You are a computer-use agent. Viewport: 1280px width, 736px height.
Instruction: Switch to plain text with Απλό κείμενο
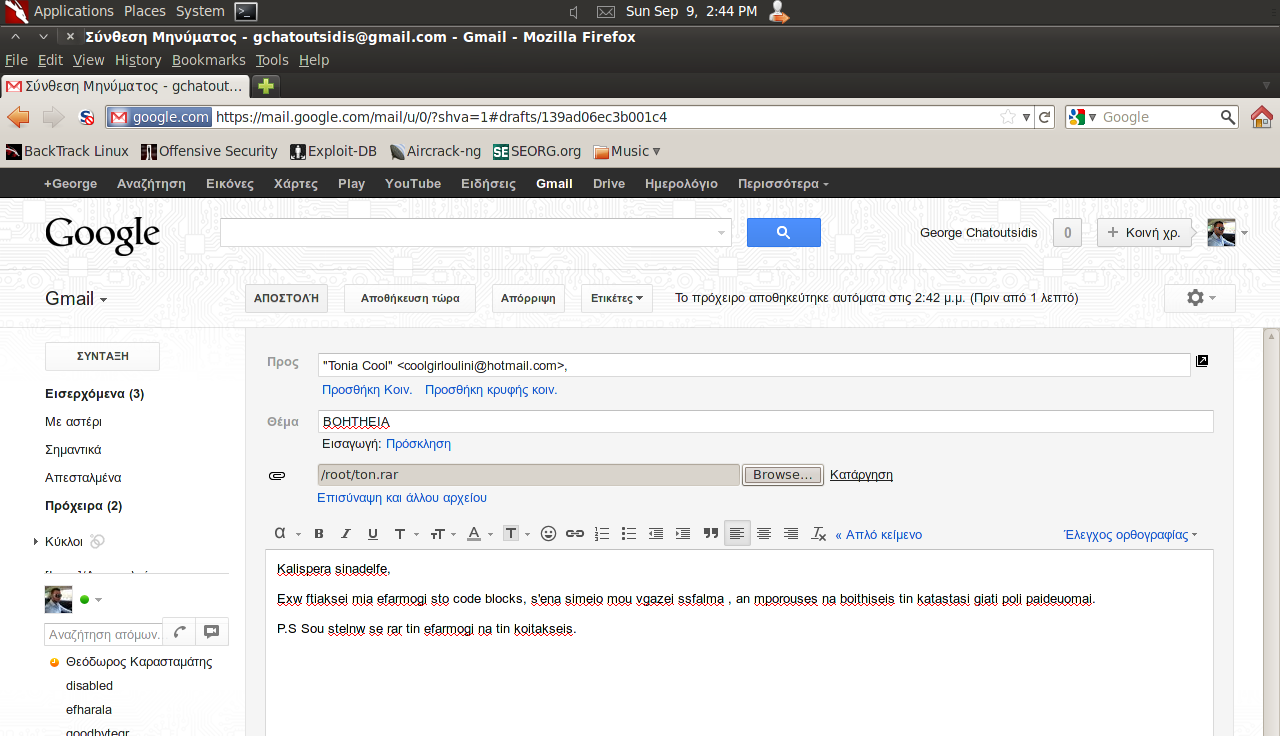[x=879, y=535]
